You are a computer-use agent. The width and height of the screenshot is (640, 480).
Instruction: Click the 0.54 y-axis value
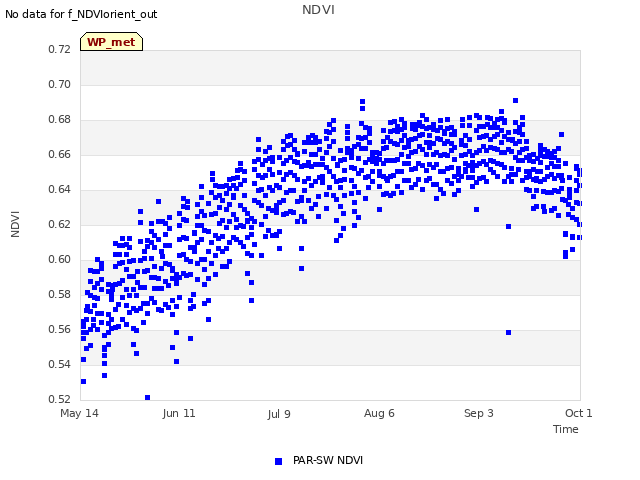(60, 364)
